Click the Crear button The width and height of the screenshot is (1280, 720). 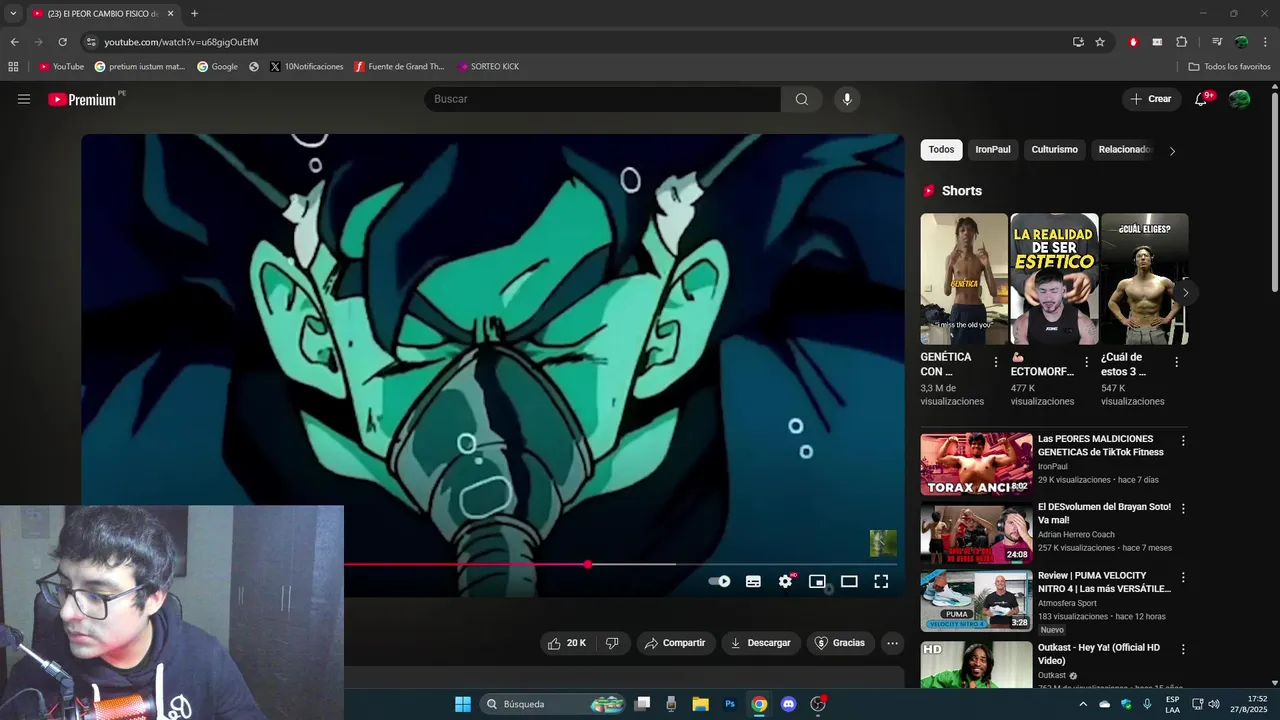pyautogui.click(x=1151, y=99)
